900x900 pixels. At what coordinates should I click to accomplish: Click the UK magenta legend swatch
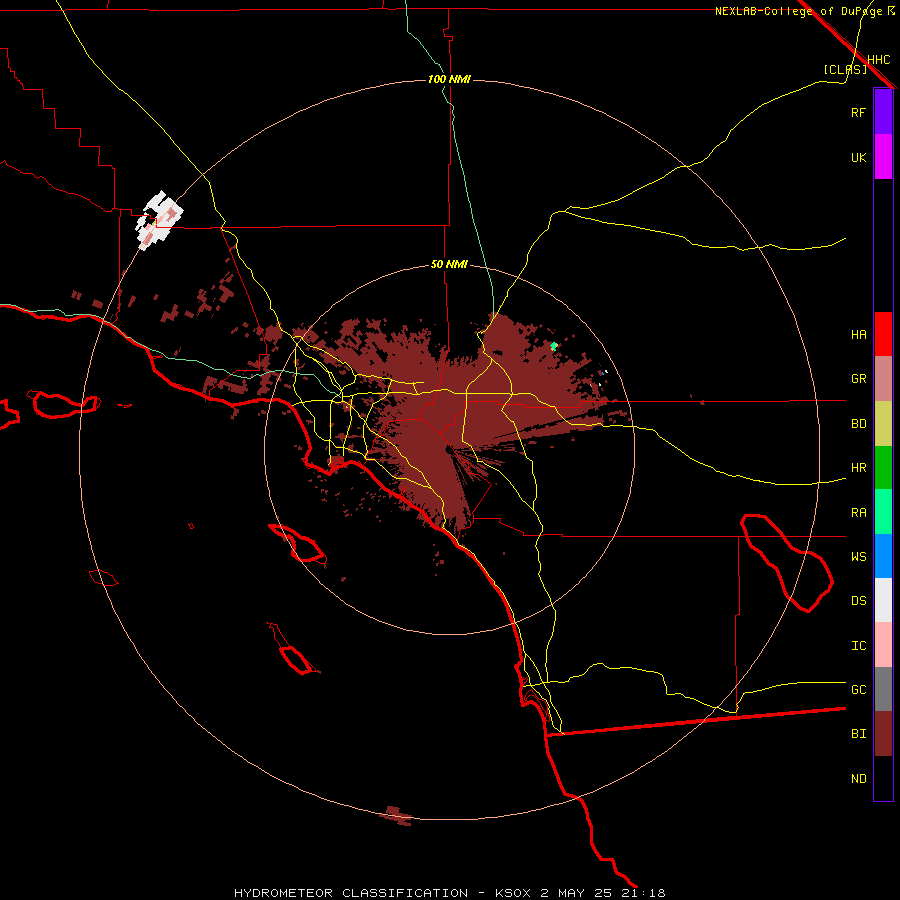click(883, 157)
